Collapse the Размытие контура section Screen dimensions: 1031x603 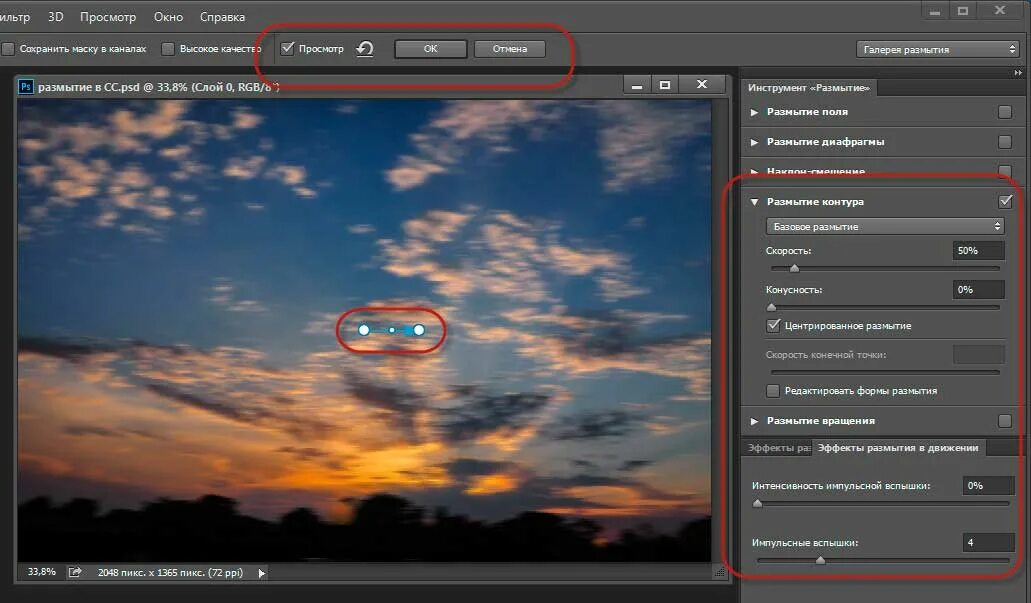(x=754, y=202)
